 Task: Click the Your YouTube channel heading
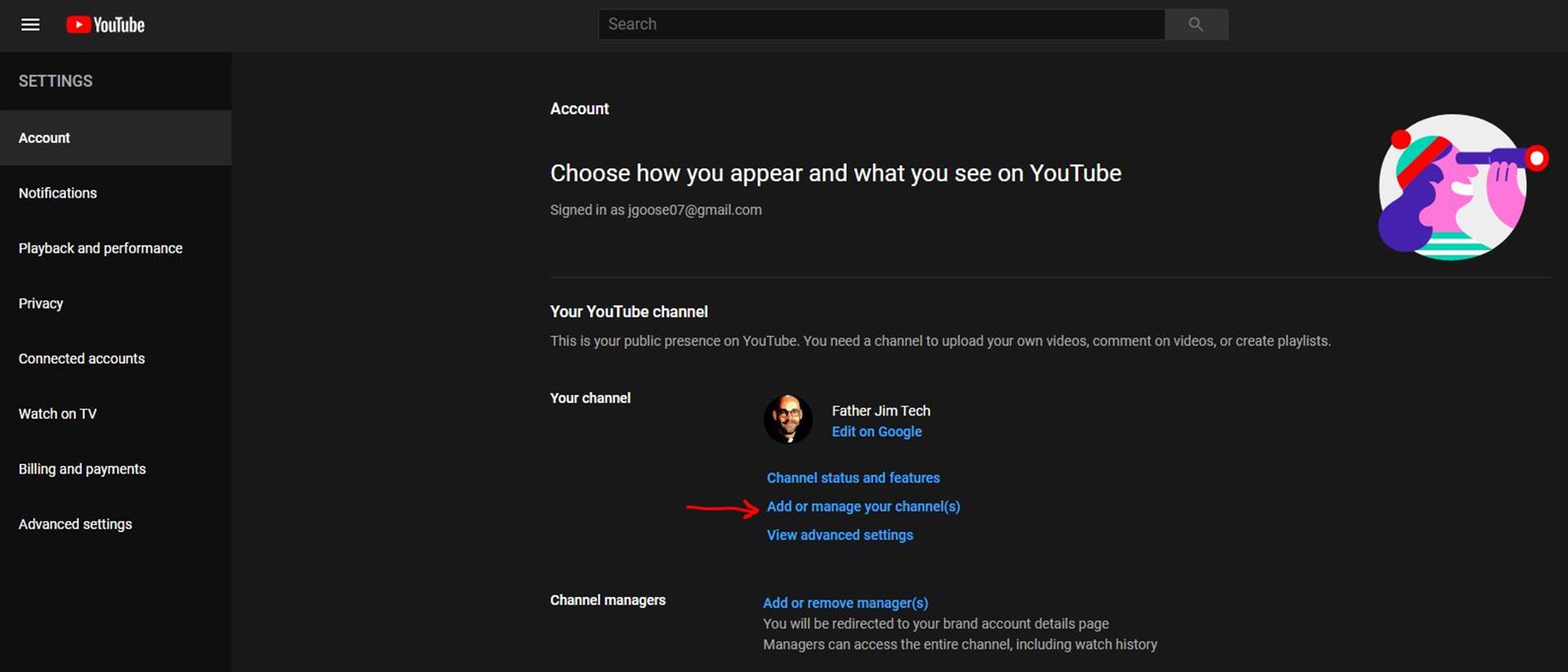[x=629, y=312]
